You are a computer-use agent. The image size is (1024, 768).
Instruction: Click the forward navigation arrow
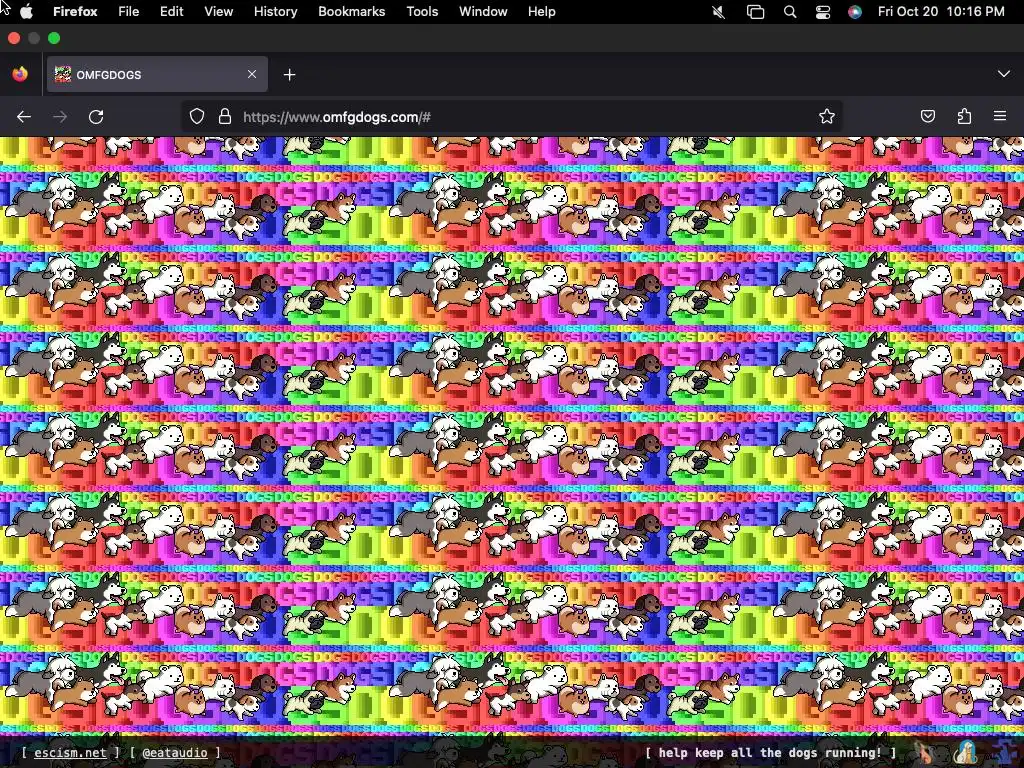[60, 117]
